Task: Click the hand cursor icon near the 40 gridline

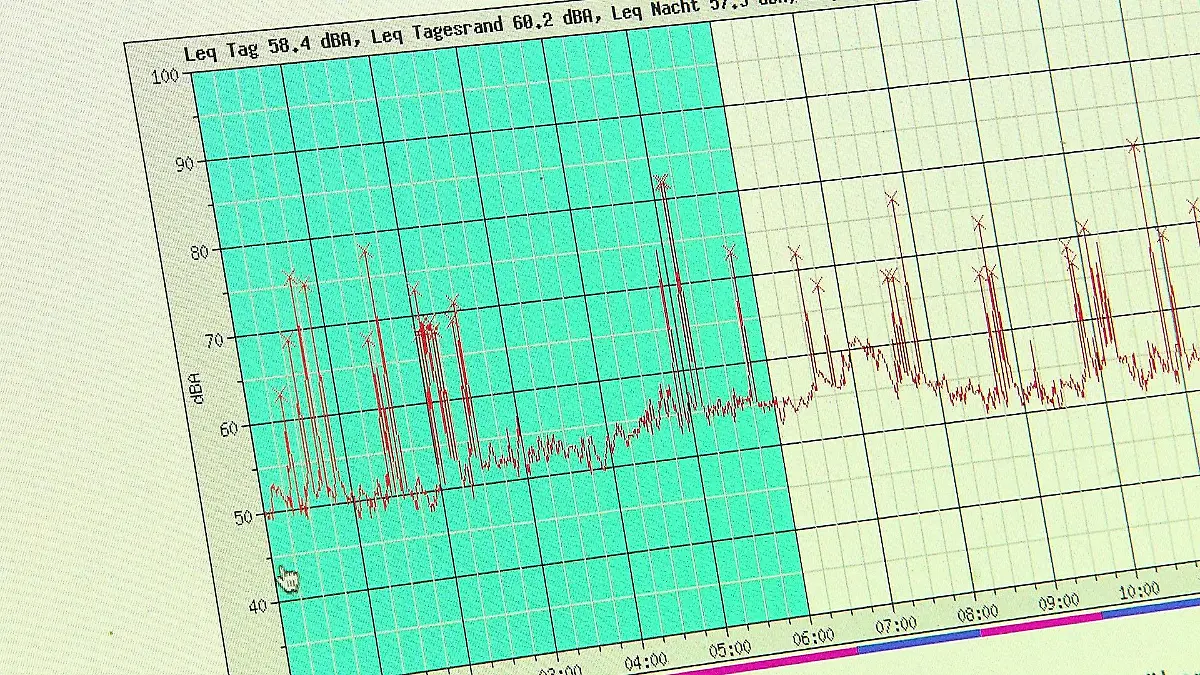Action: (288, 579)
